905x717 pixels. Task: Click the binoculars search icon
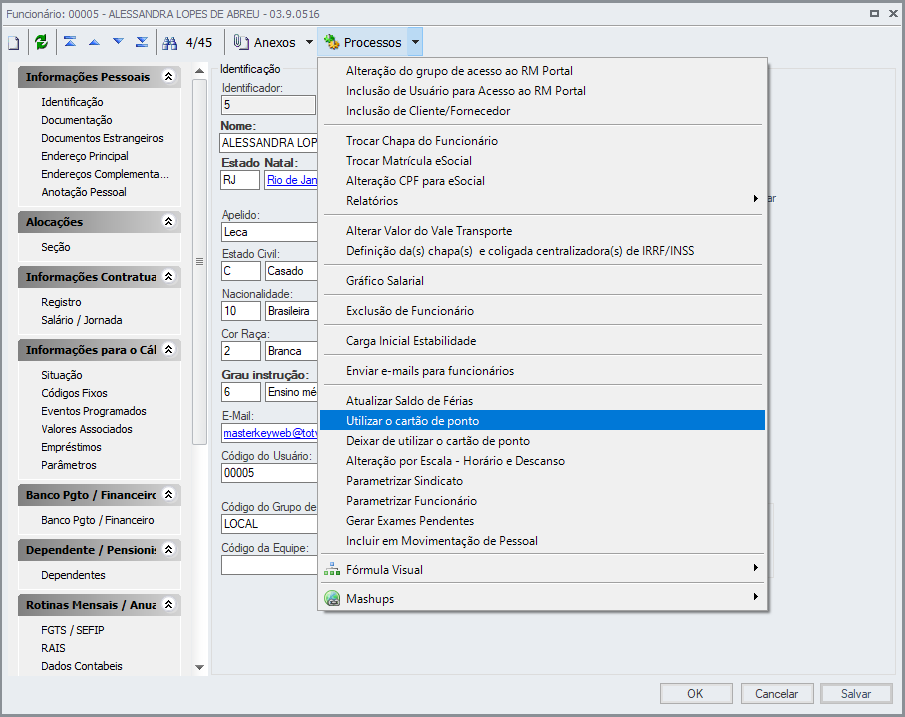coord(170,43)
